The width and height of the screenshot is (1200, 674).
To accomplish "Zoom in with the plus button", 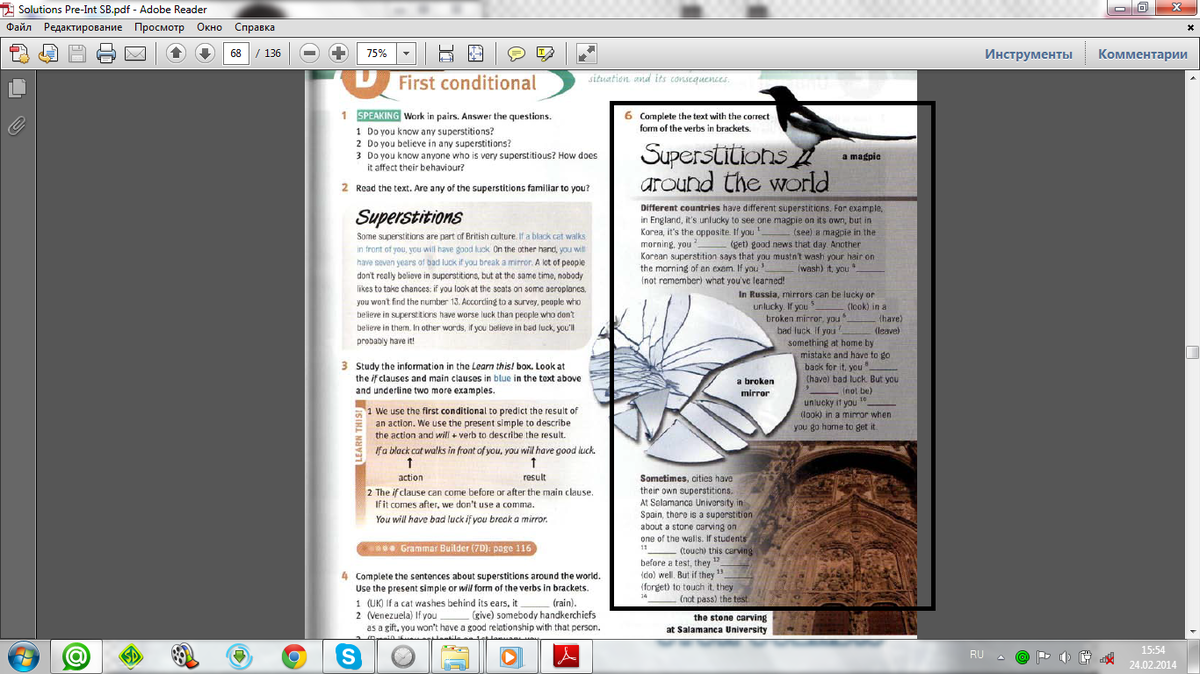I will (x=339, y=53).
